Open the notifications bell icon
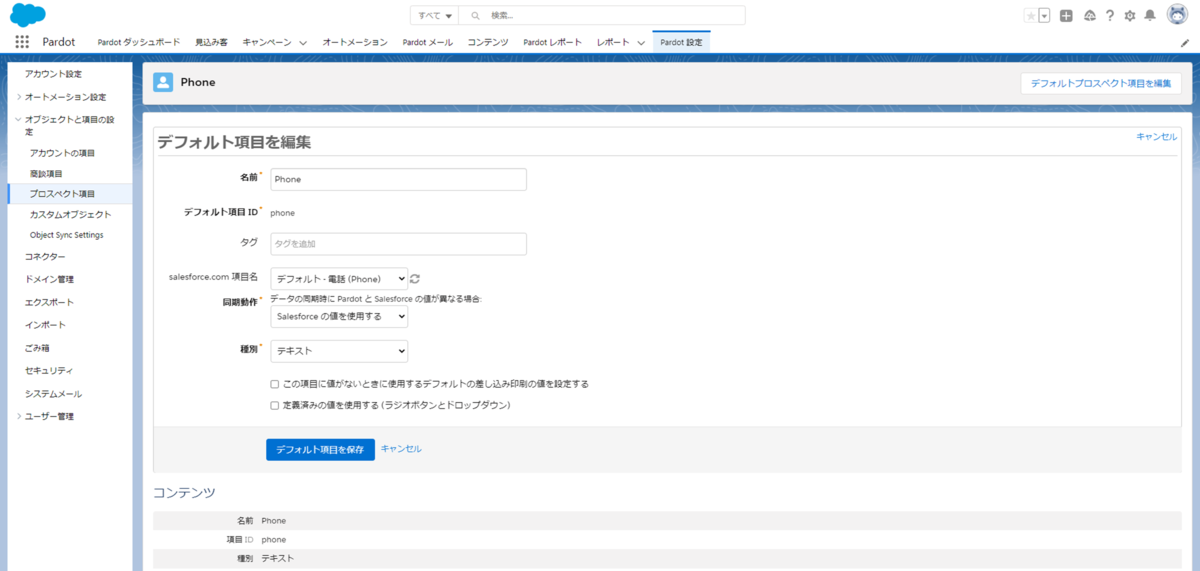 [x=1150, y=15]
